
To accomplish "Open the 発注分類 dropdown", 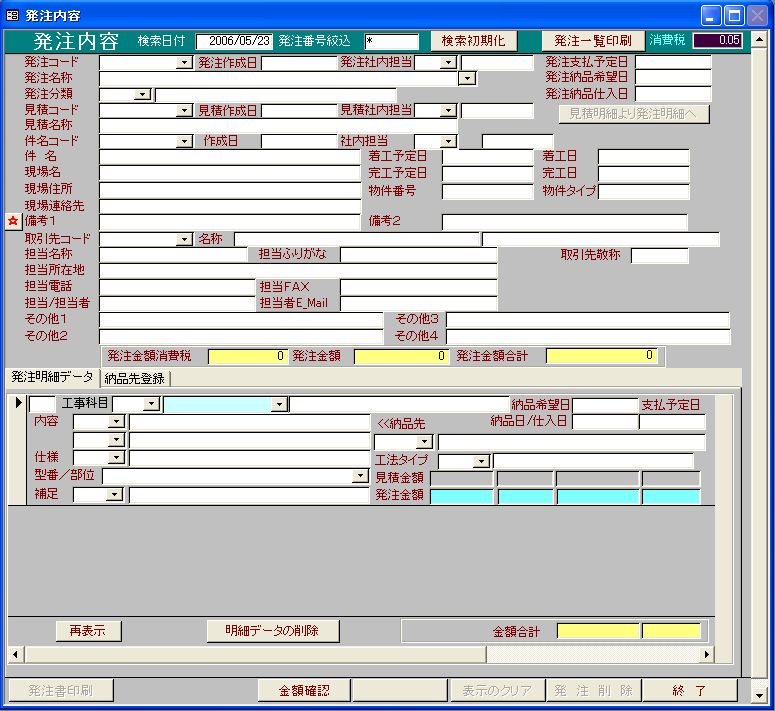I will pos(142,94).
